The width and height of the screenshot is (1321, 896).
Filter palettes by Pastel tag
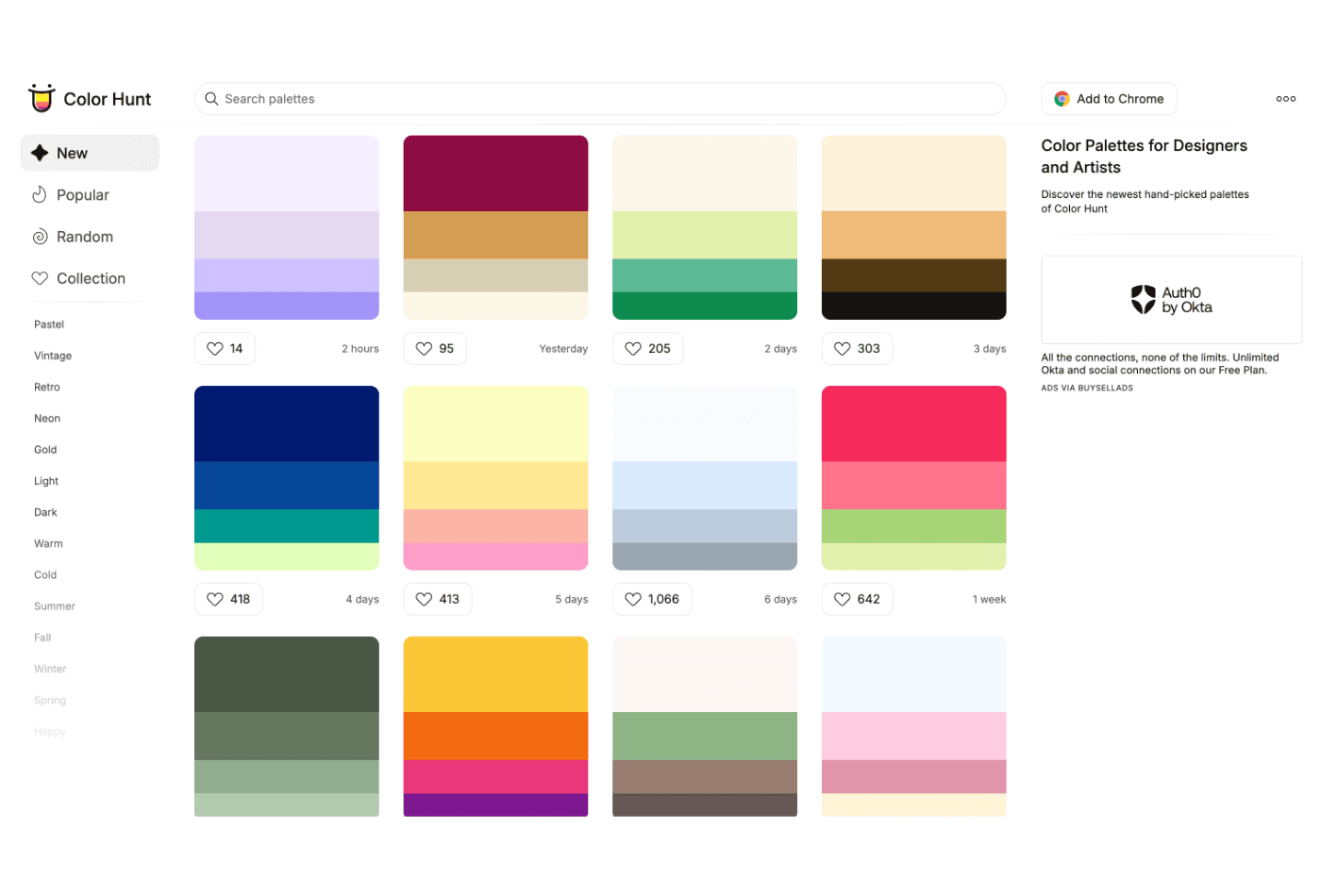pyautogui.click(x=49, y=324)
